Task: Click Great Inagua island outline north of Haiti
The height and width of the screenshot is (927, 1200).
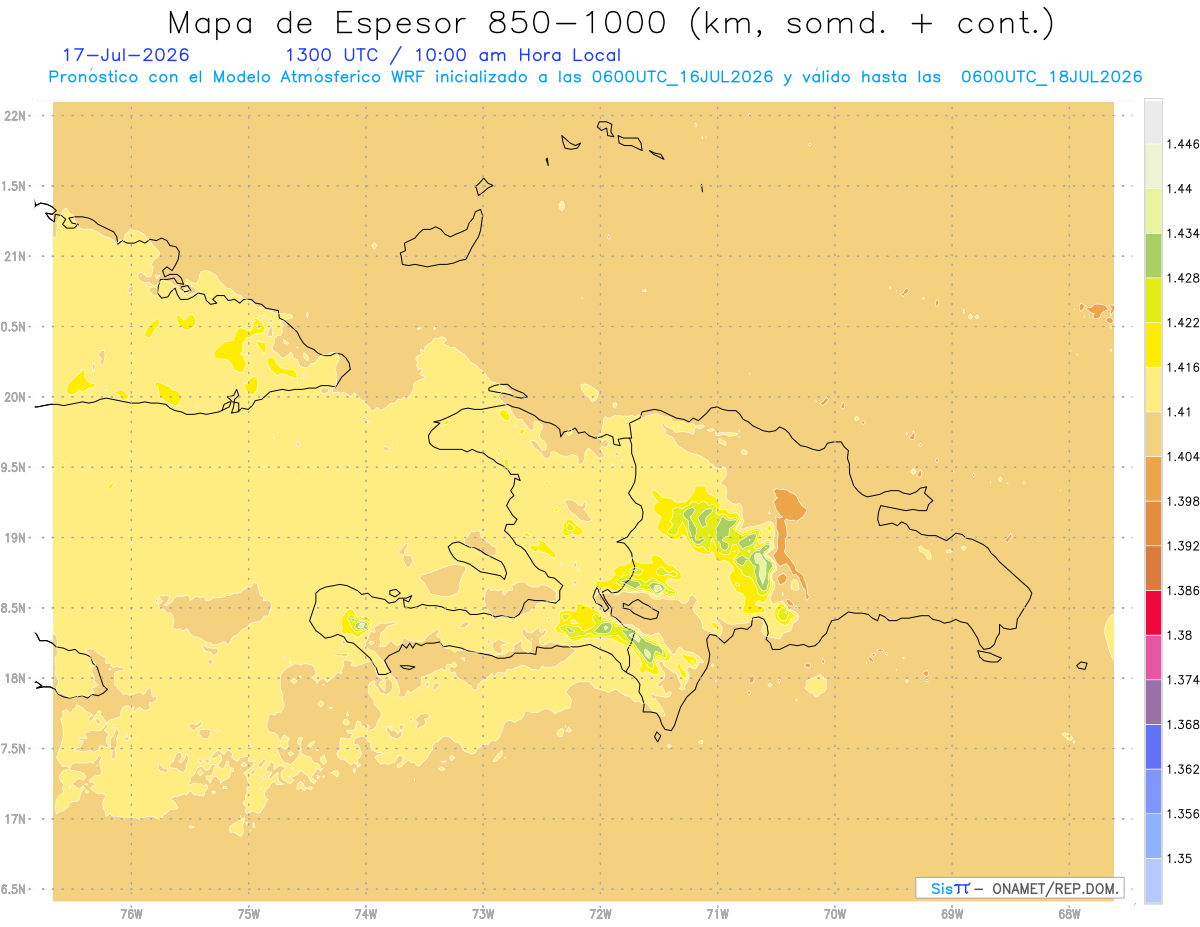Action: tap(443, 238)
